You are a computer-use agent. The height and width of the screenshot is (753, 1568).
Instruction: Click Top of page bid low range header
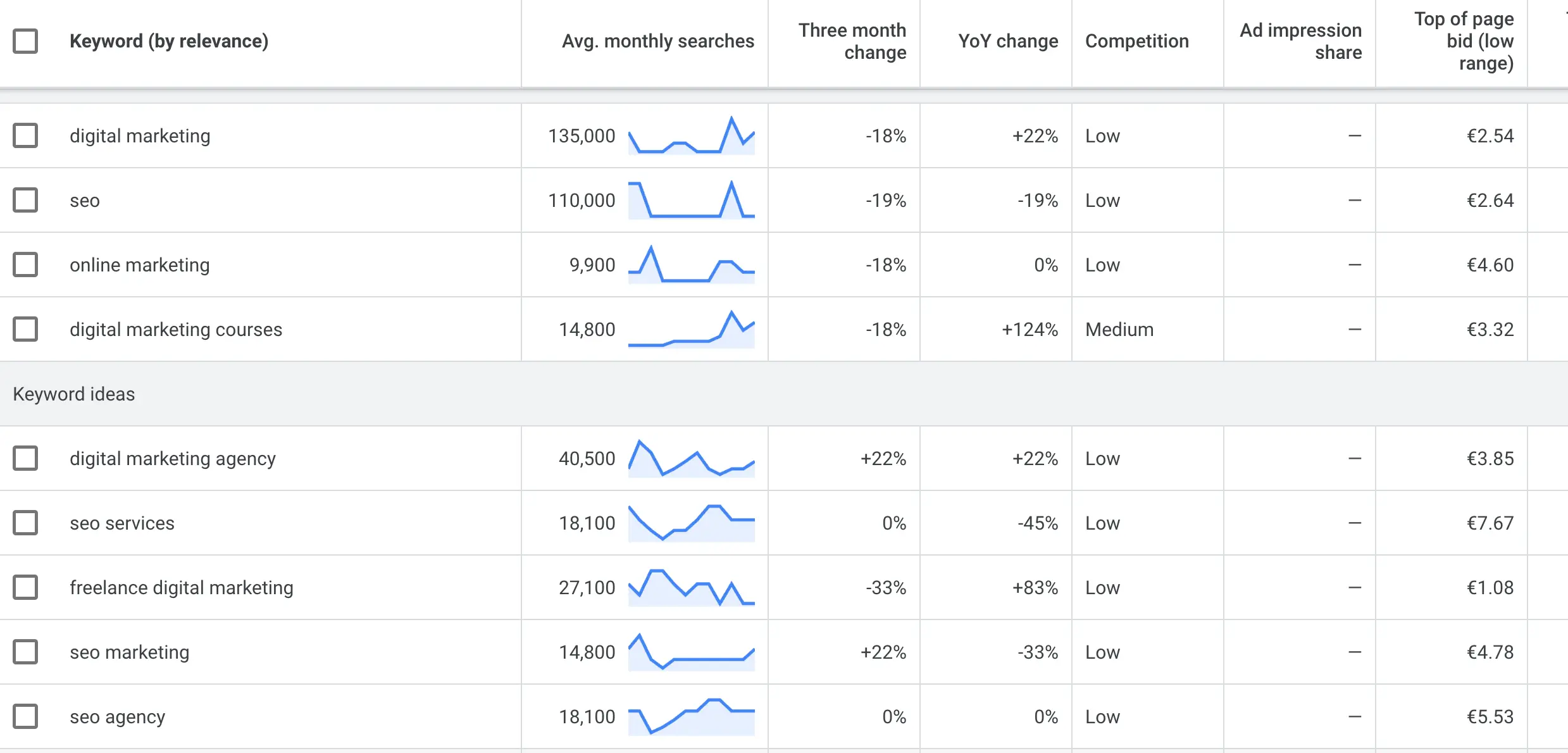click(x=1464, y=41)
